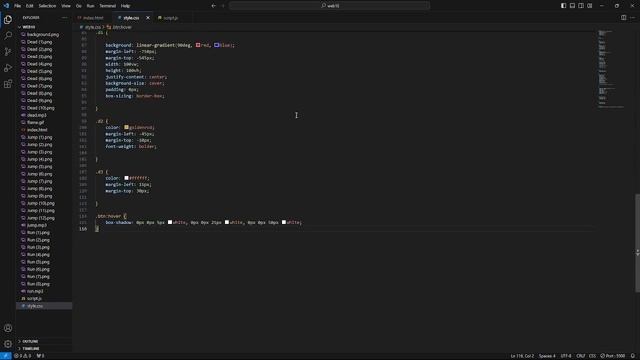Click the VS Code logo icon
The image size is (640, 360).
pos(6,6)
